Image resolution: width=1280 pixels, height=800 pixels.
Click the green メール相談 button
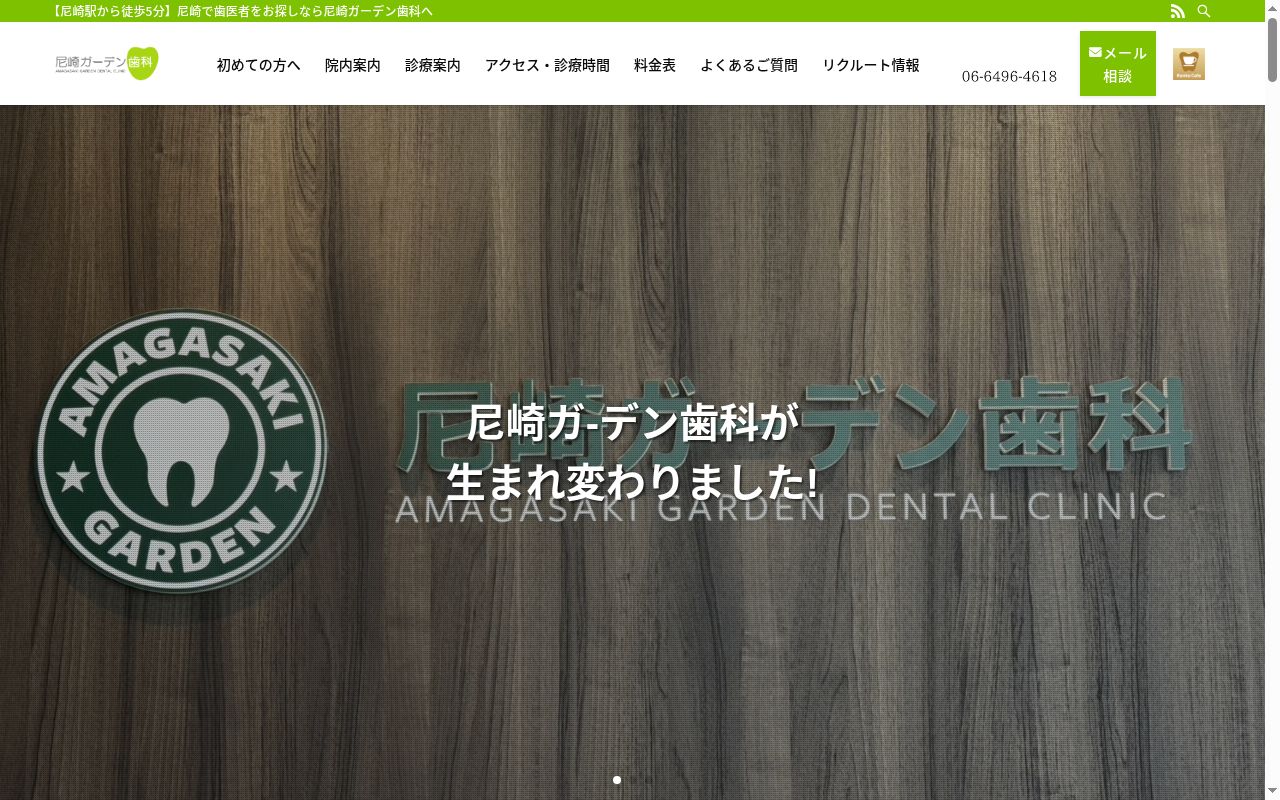[1118, 64]
